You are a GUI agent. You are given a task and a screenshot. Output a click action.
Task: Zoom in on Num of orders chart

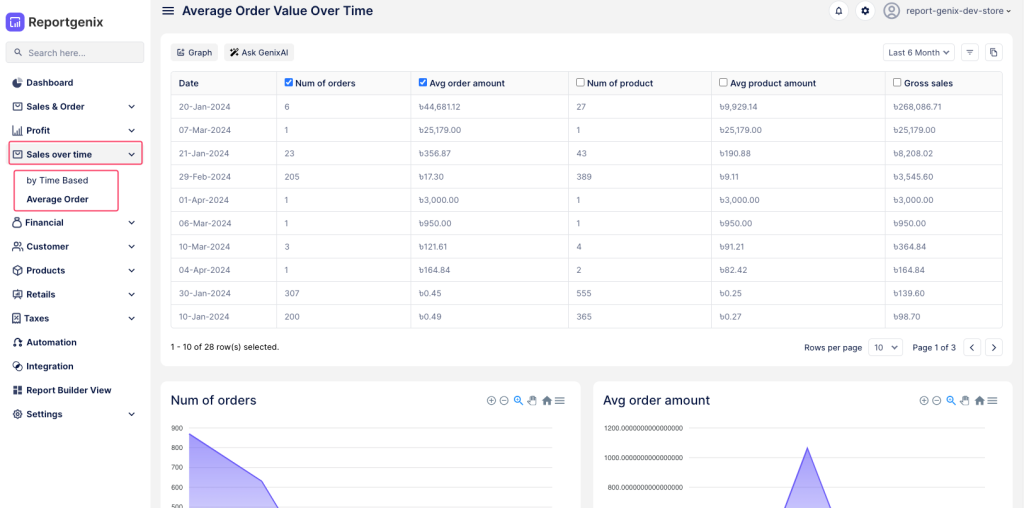coord(491,400)
